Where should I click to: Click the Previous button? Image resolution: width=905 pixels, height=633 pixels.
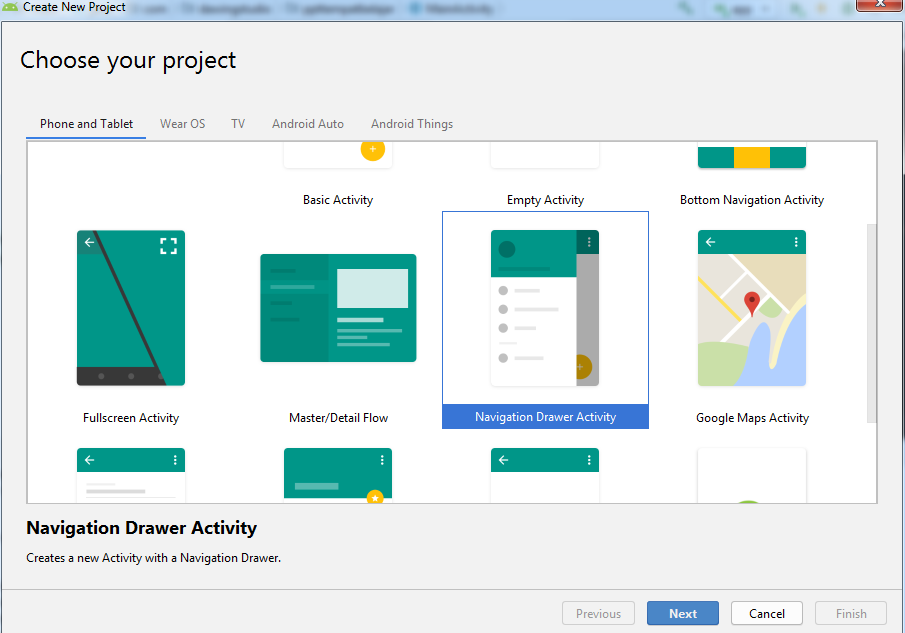pyautogui.click(x=598, y=613)
